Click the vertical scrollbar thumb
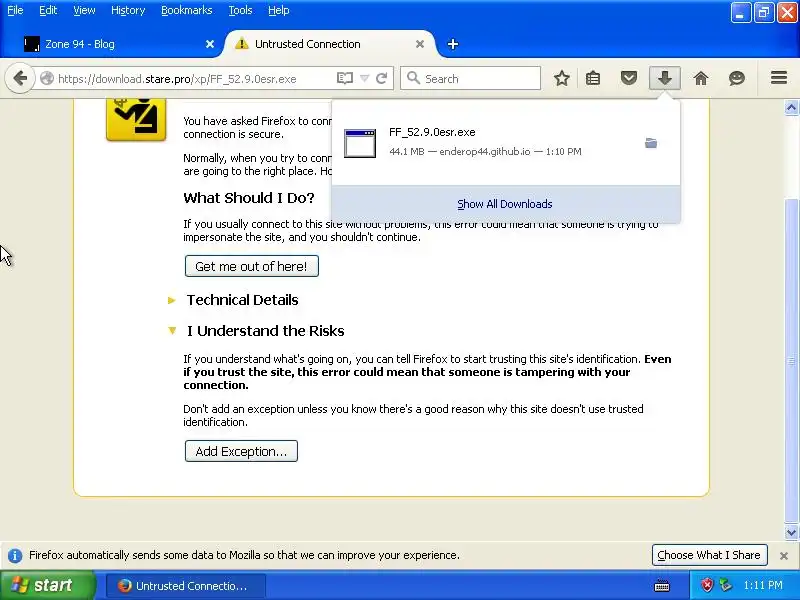 coord(791,361)
